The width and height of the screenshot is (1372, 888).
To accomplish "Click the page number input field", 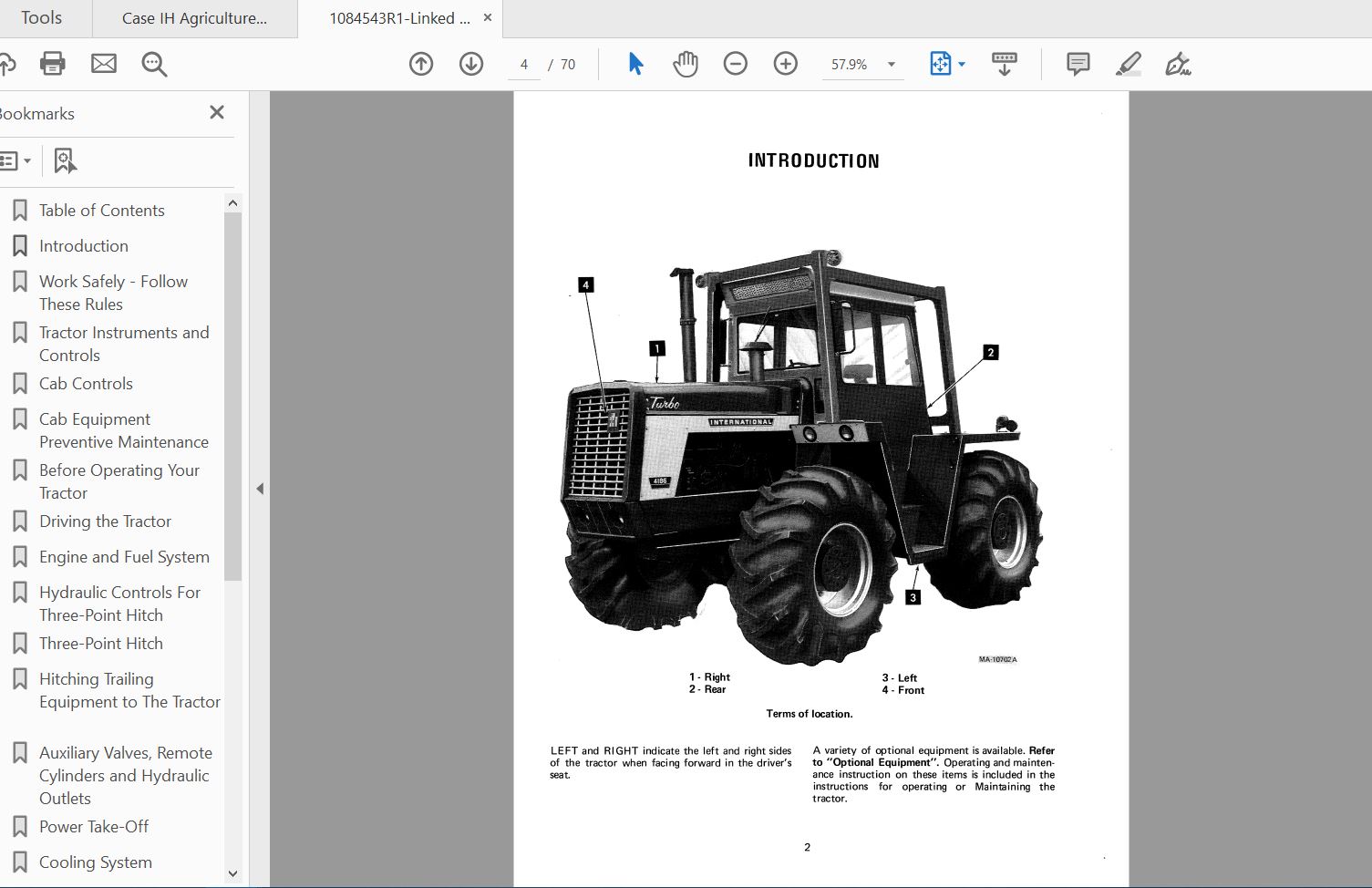I will coord(524,65).
